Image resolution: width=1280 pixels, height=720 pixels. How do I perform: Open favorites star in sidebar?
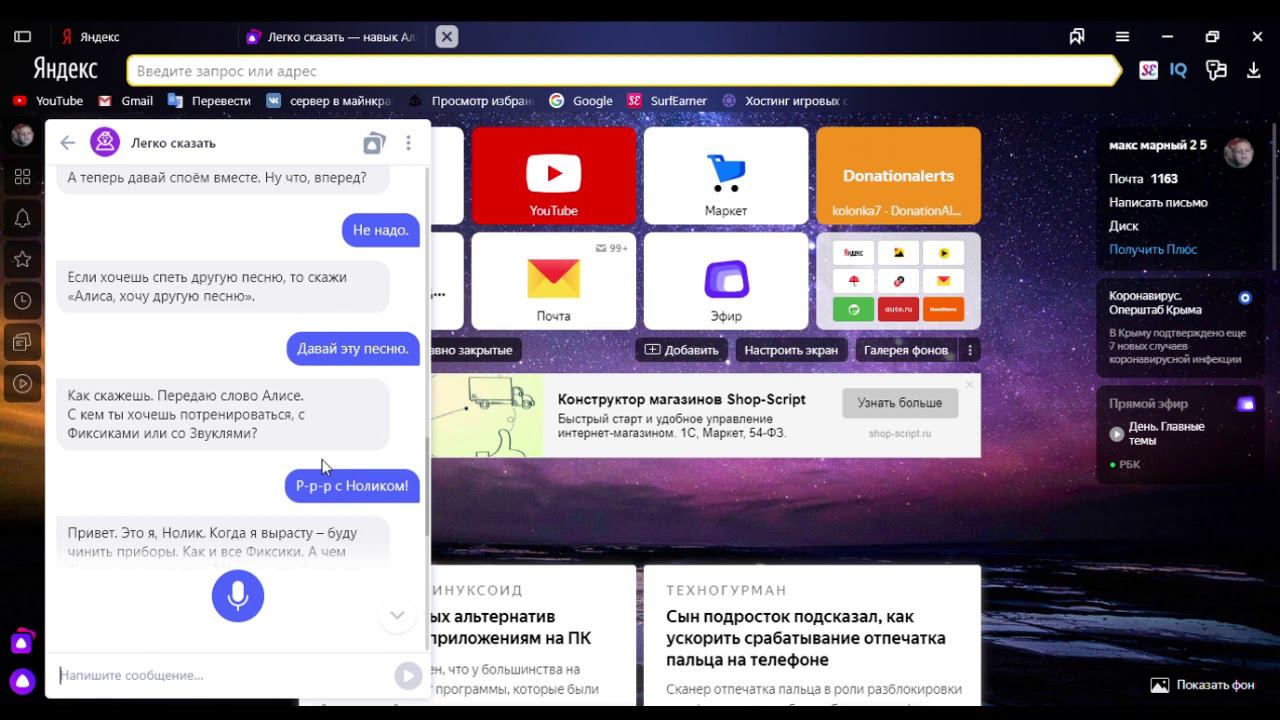pyautogui.click(x=22, y=260)
